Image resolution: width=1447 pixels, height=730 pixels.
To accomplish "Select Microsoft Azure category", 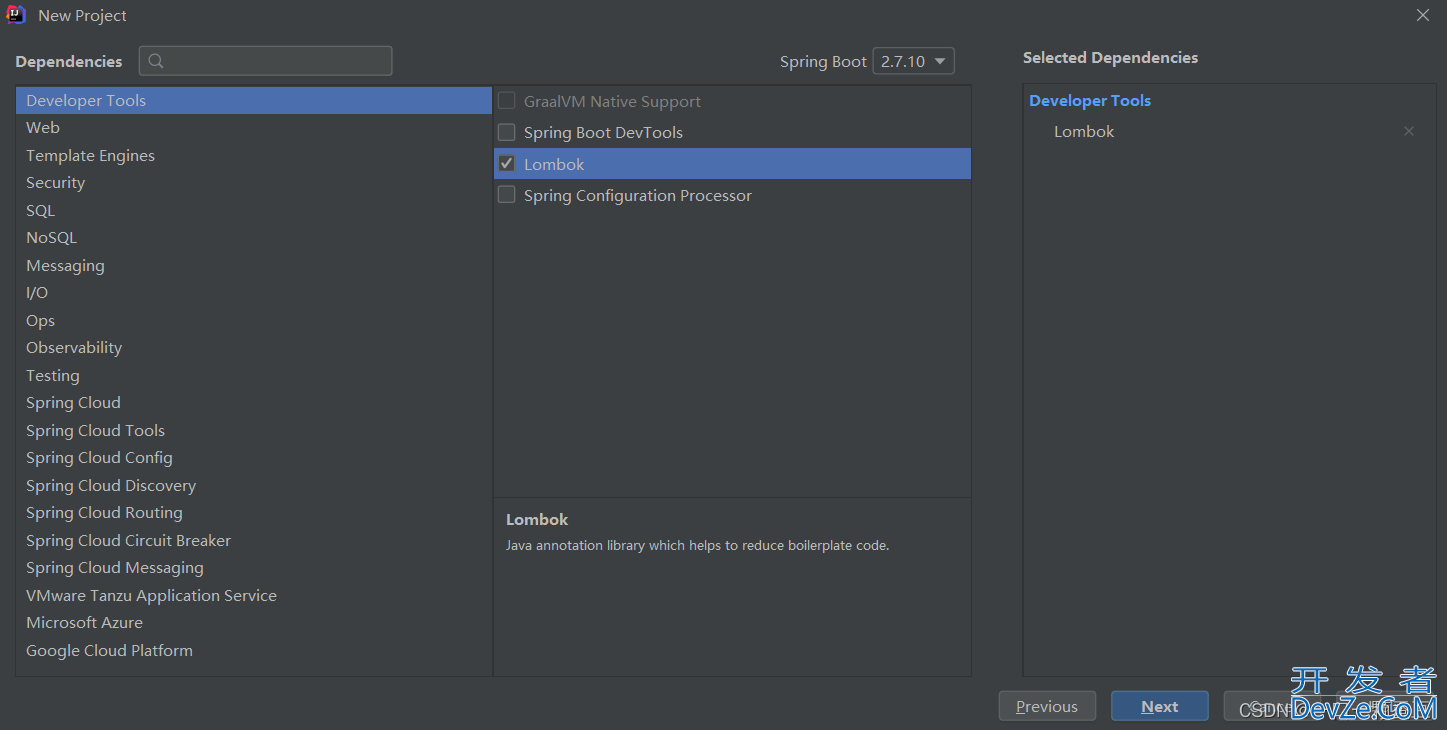I will [85, 623].
